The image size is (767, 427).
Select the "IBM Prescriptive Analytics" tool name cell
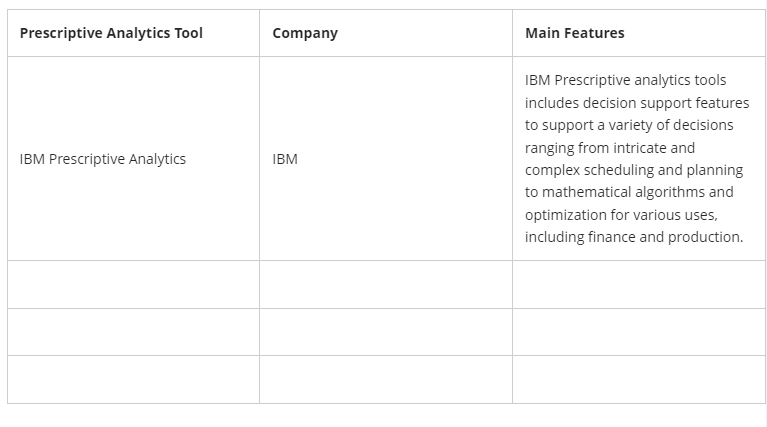tap(103, 159)
